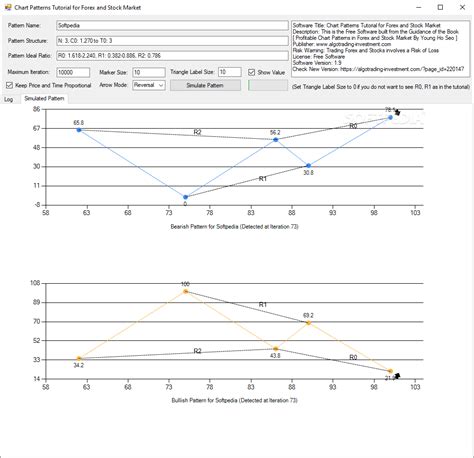Screen dimensions: 474x458
Task: Click the 'Bearish Pattern for Softpedia' caption
Action: tap(234, 227)
